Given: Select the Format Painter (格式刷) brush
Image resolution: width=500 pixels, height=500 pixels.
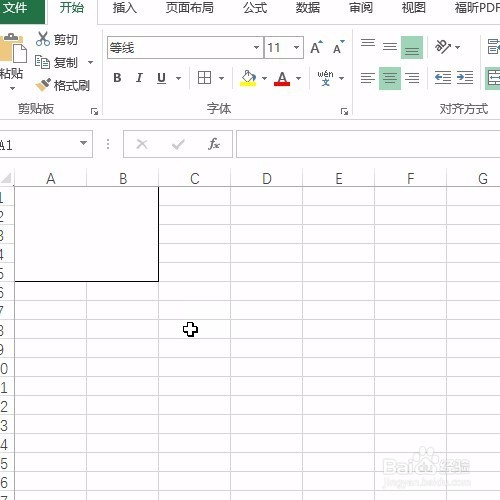Looking at the screenshot, I should 63,85.
